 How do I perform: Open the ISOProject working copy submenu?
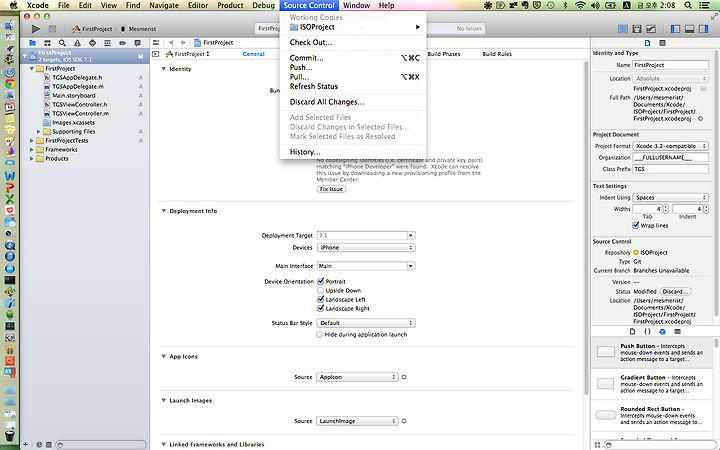click(353, 27)
